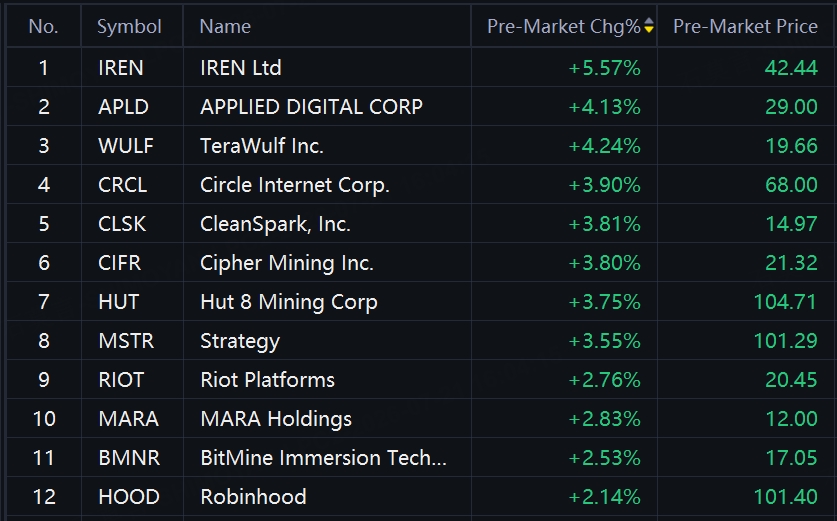Select Circle Internet Corp. name

tap(295, 185)
